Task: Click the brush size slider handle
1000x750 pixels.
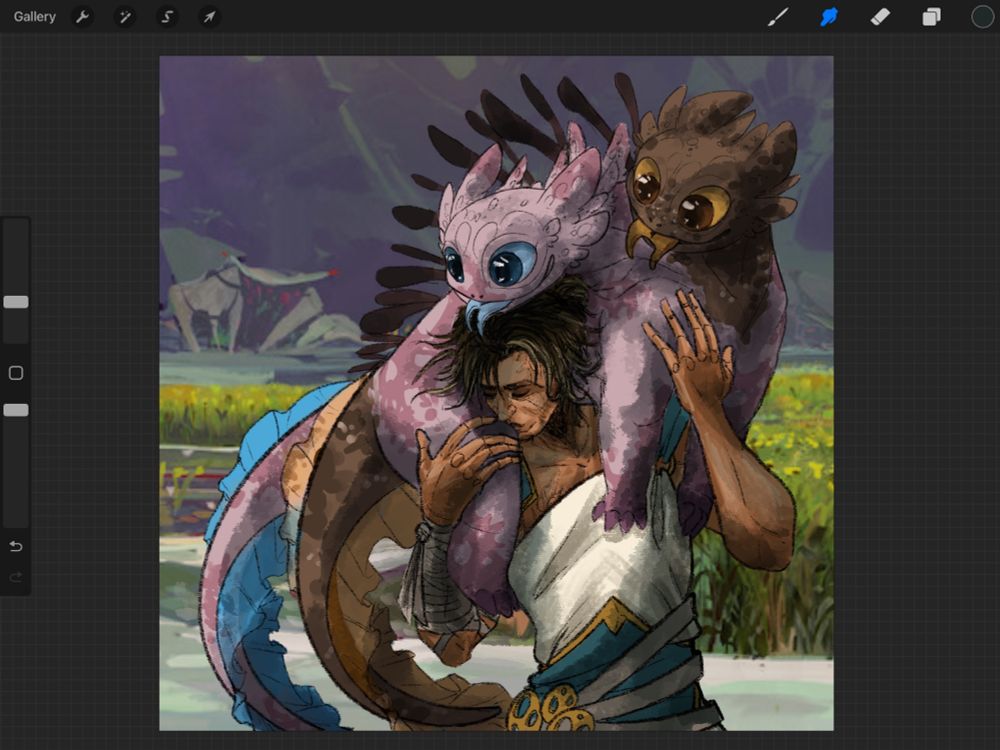Action: click(16, 302)
